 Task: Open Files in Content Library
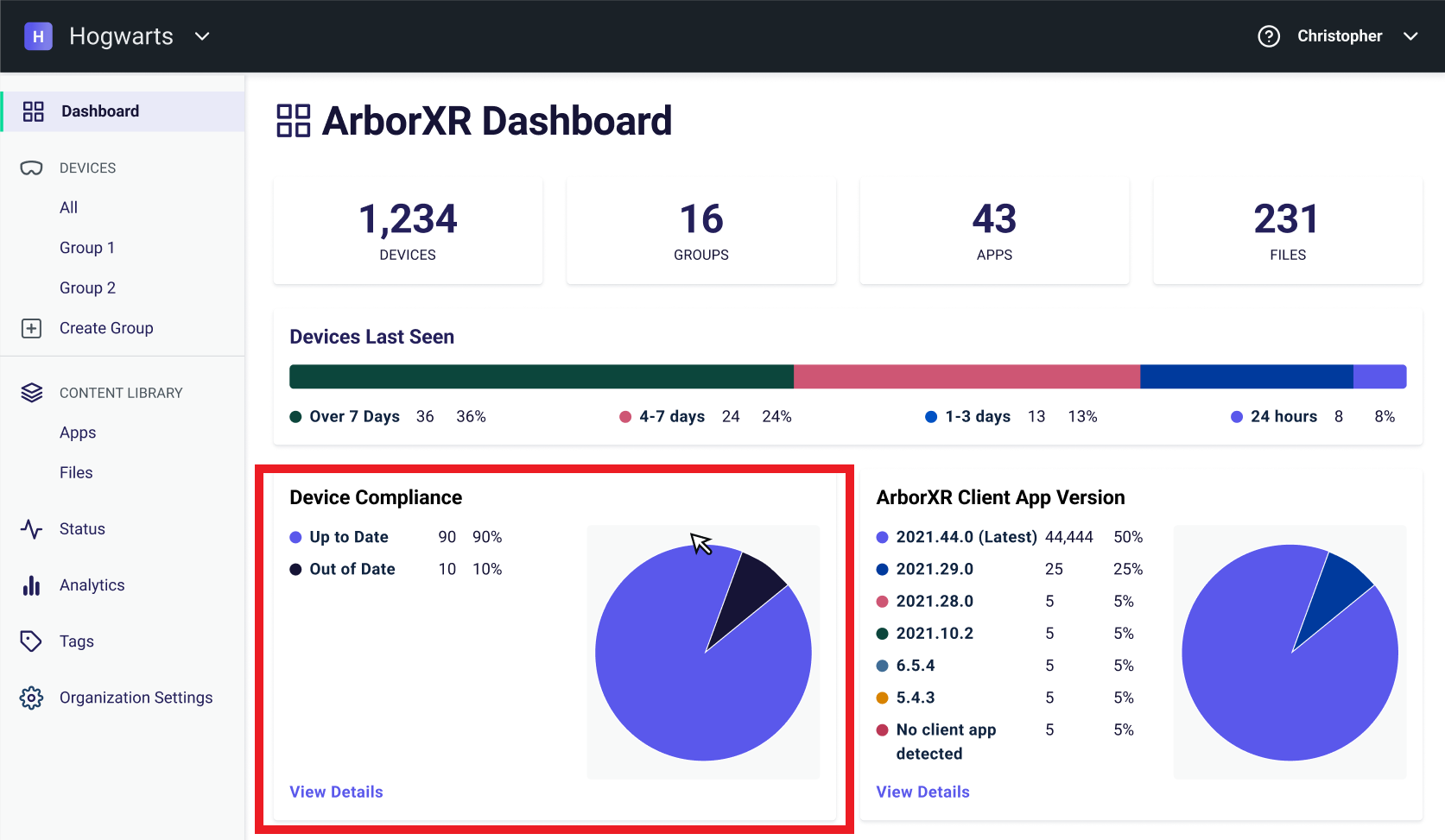76,472
